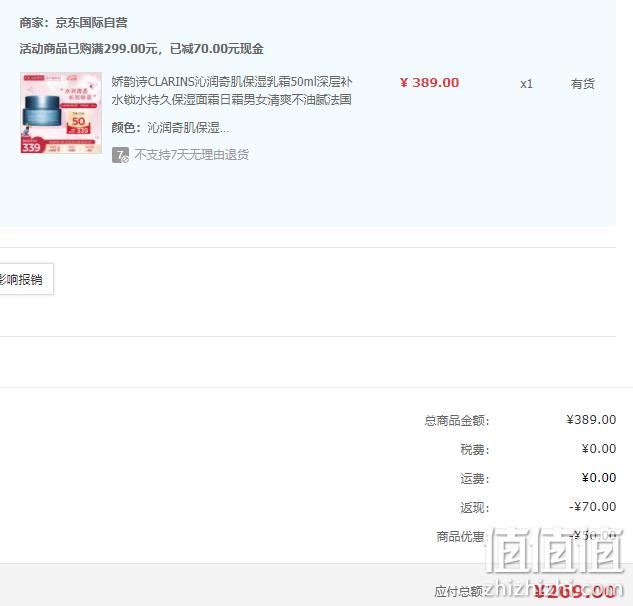
Task: Click the 返现 label
Action: (x=475, y=507)
